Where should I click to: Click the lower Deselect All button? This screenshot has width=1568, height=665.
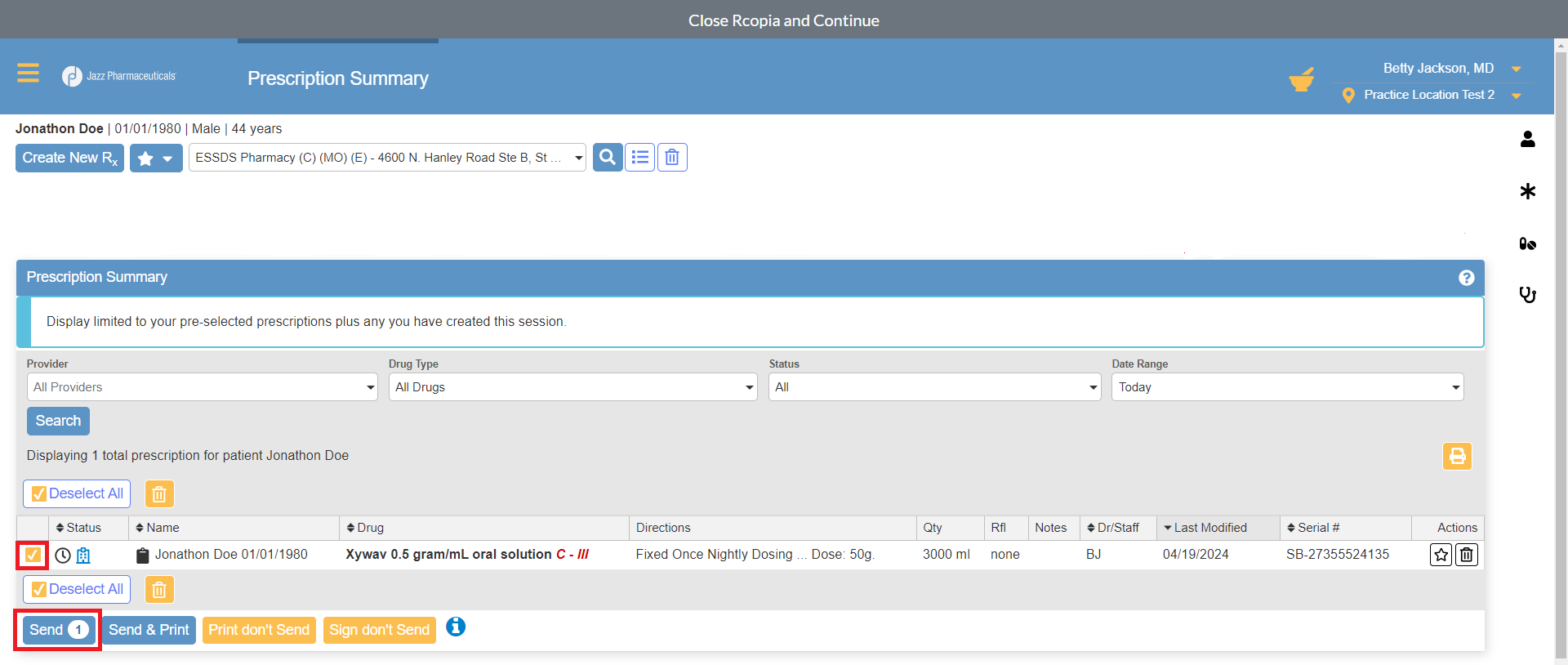point(77,589)
